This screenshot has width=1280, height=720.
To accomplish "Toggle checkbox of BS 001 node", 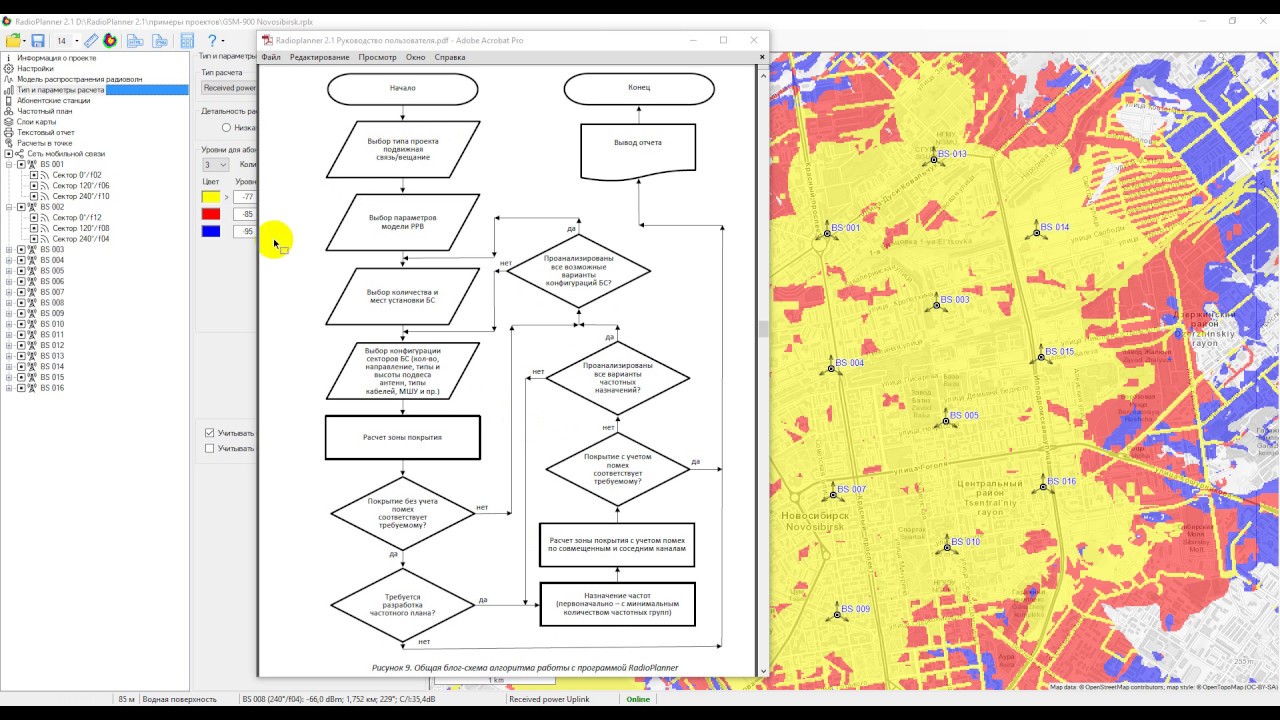I will (21, 164).
